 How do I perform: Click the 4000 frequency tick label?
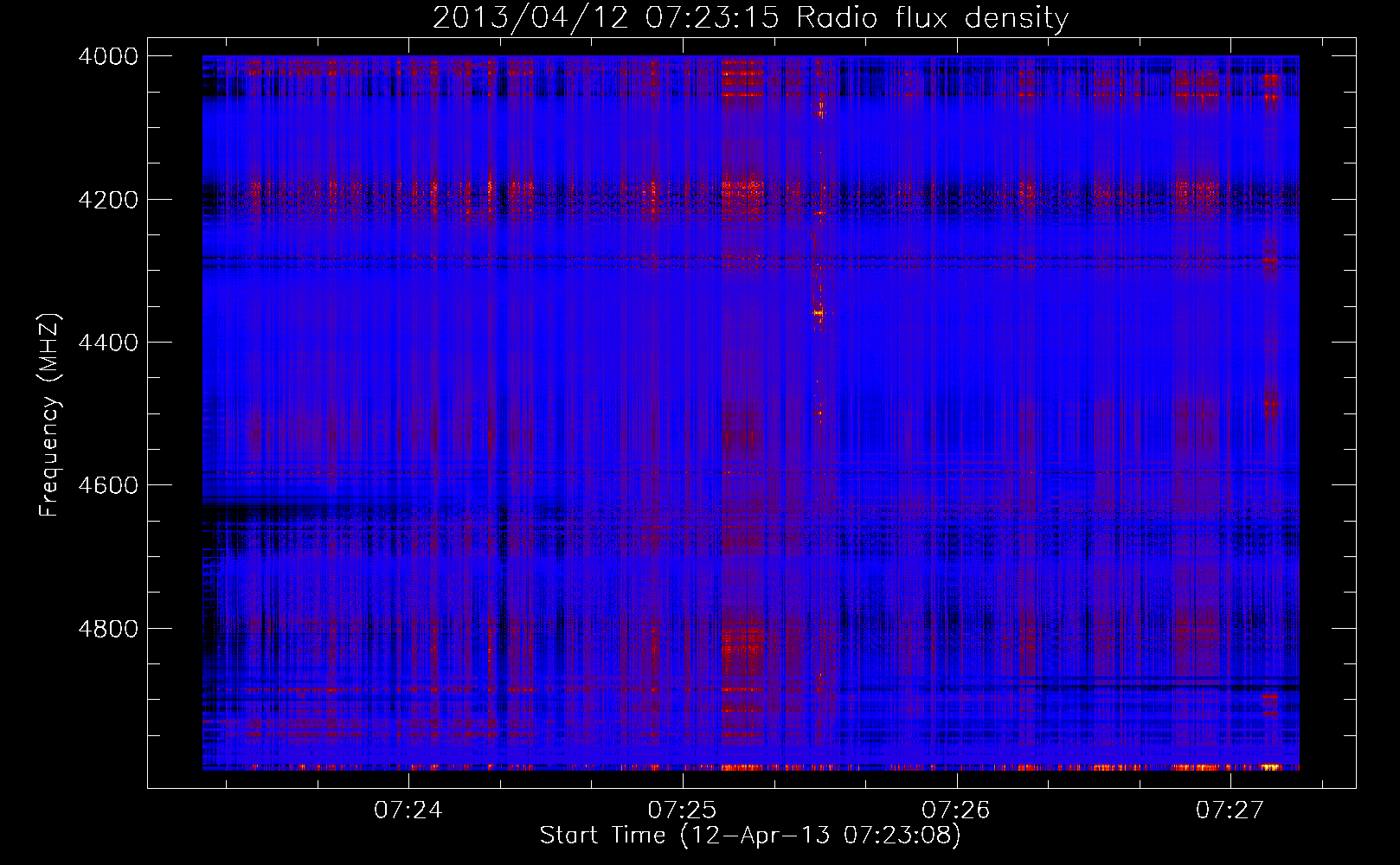(x=108, y=56)
